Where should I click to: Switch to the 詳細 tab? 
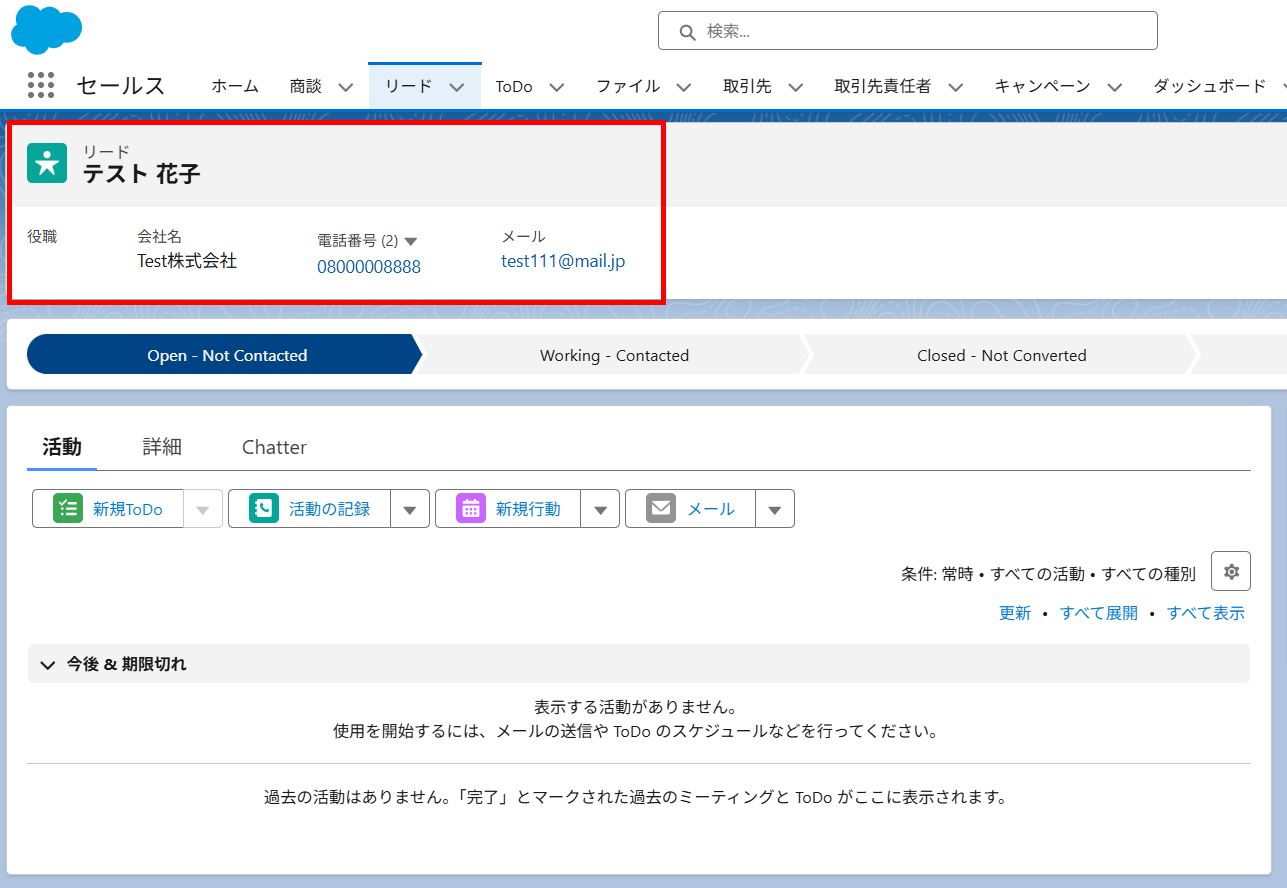click(x=162, y=447)
